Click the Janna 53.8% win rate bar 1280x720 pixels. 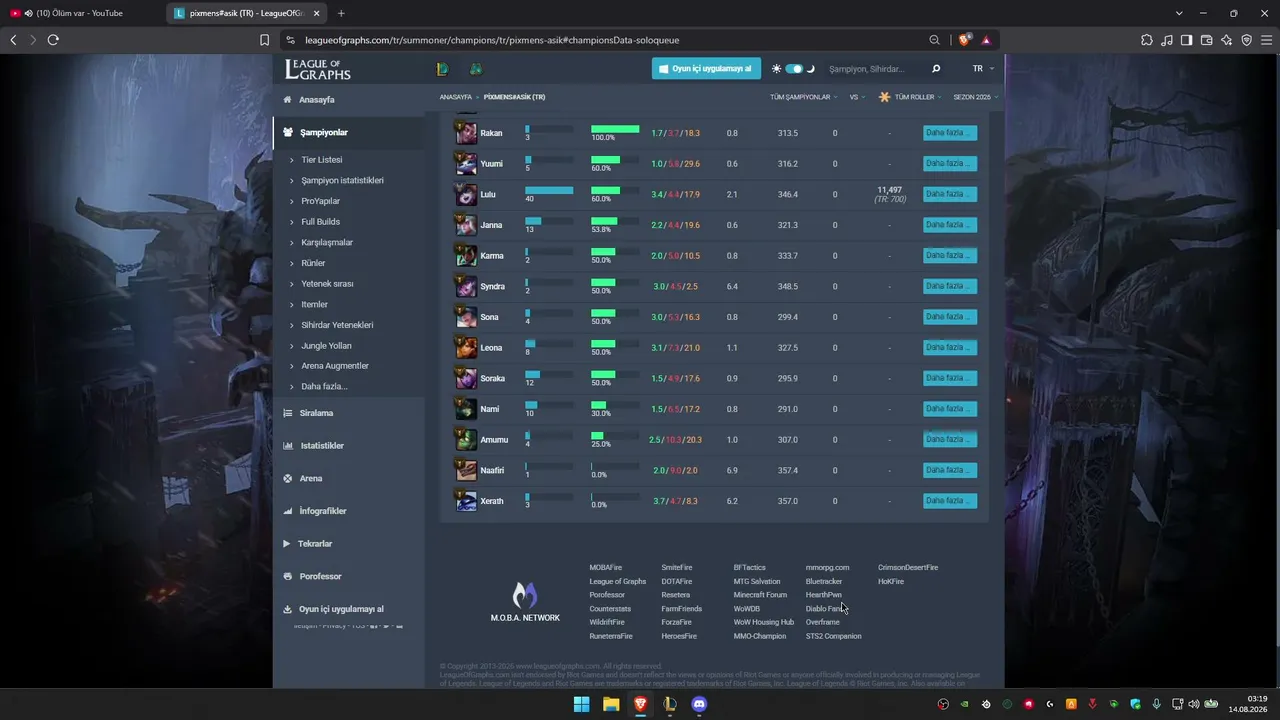(604, 221)
